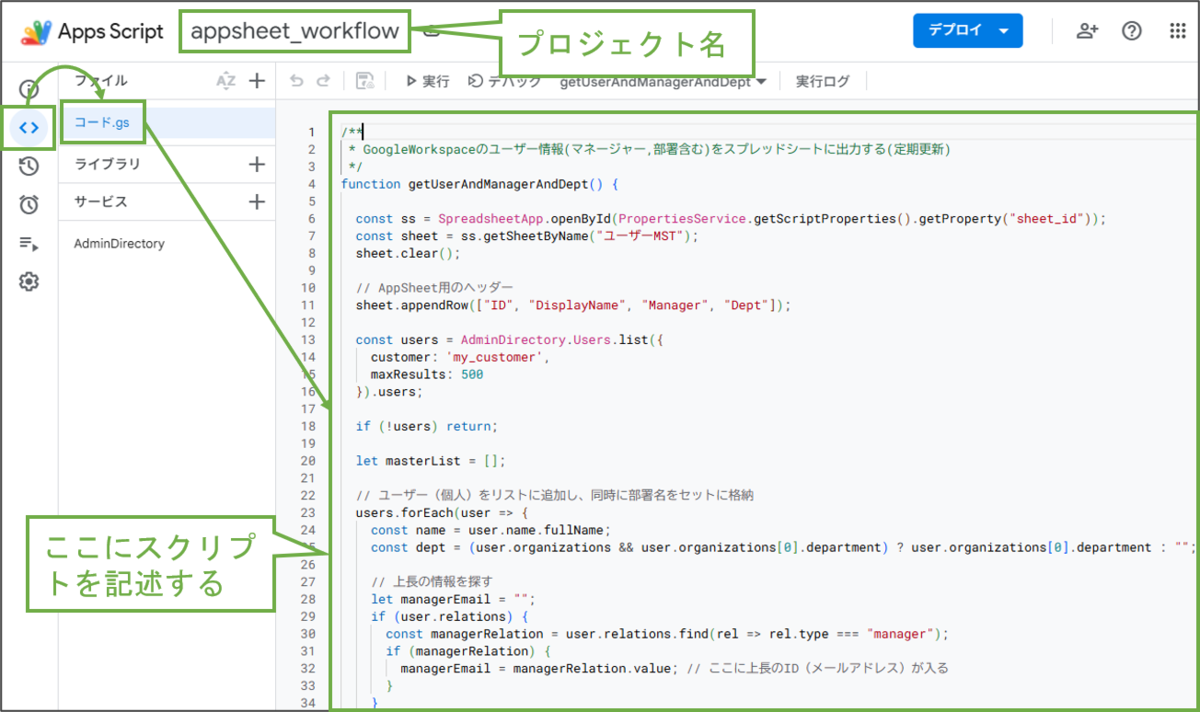Save the project with the disk icon
Screen dimensions: 1200x712
[365, 81]
